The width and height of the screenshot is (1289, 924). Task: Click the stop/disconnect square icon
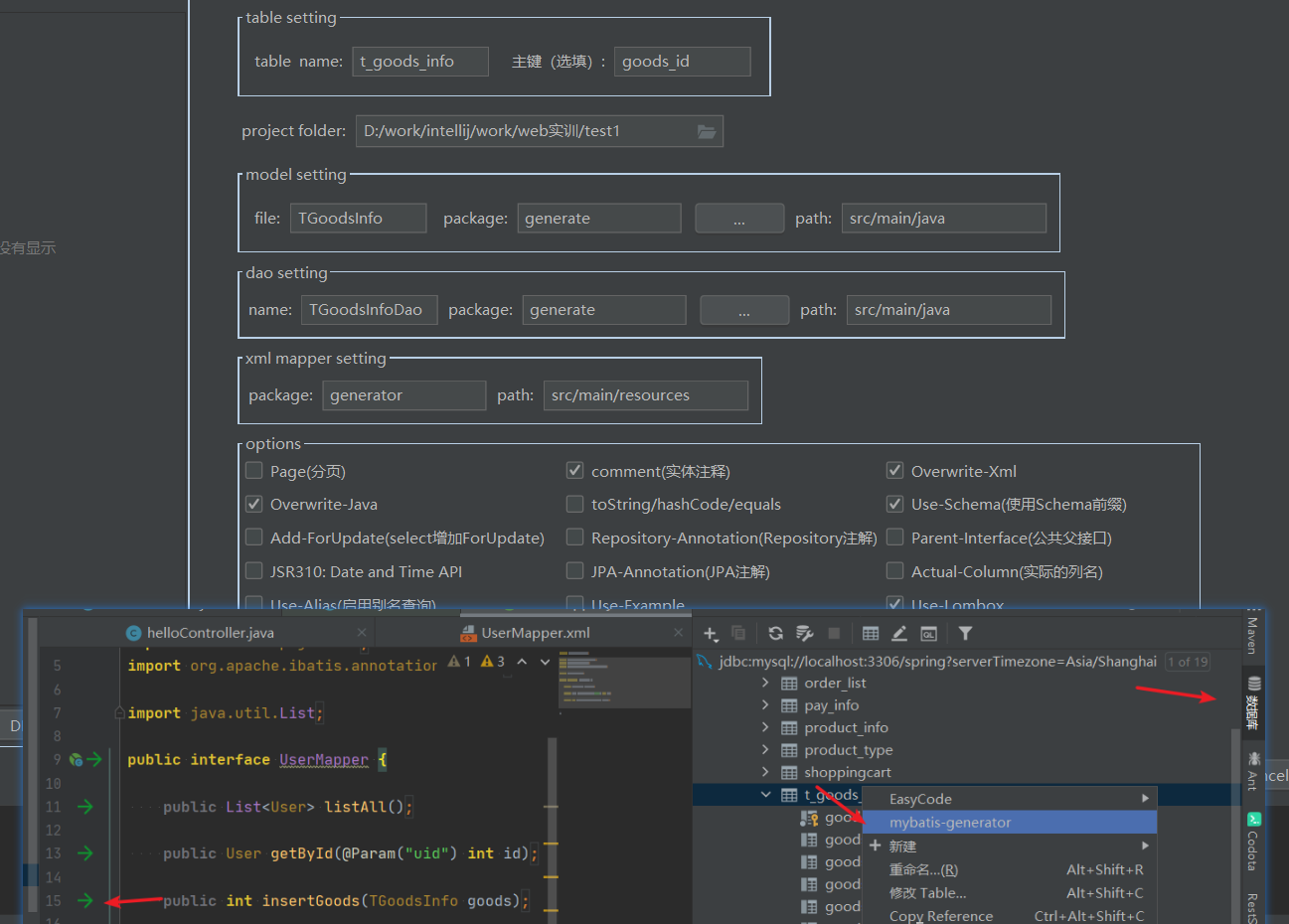pos(834,633)
